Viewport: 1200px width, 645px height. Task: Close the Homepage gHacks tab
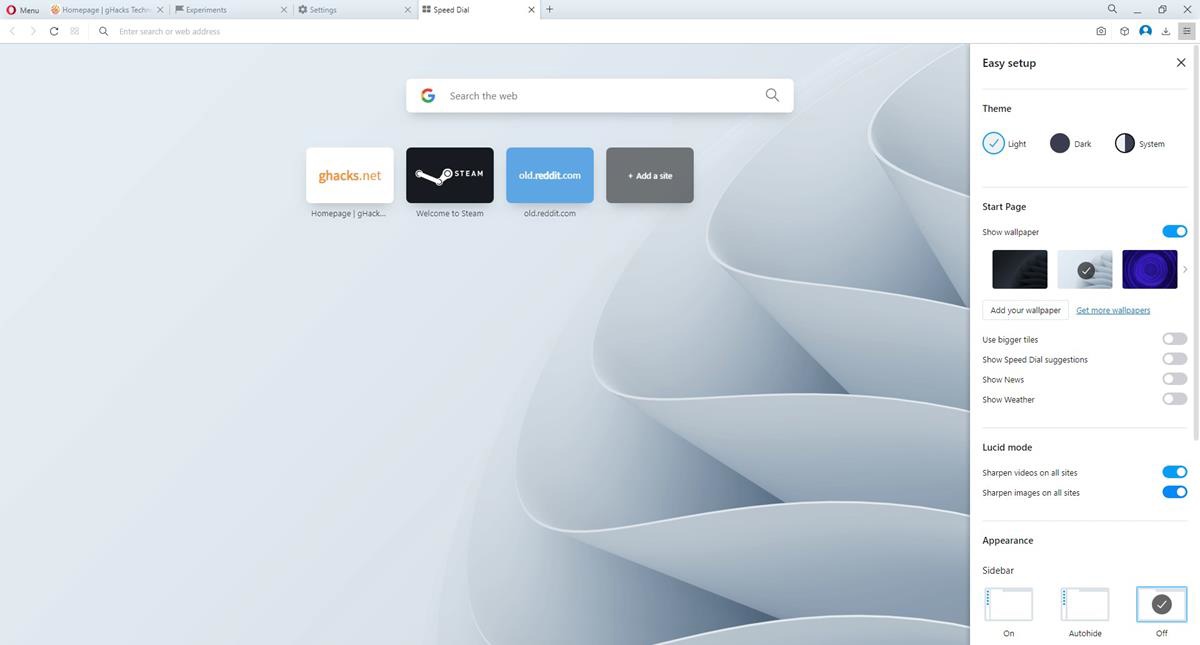coord(161,9)
